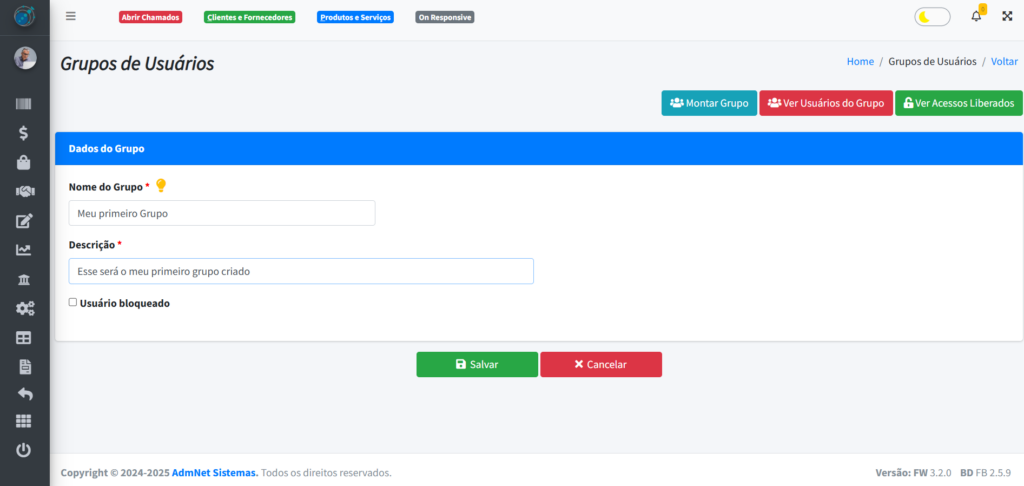The width and height of the screenshot is (1024, 486).
Task: Enter fullscreen with the expand arrows icon
Action: (1007, 17)
